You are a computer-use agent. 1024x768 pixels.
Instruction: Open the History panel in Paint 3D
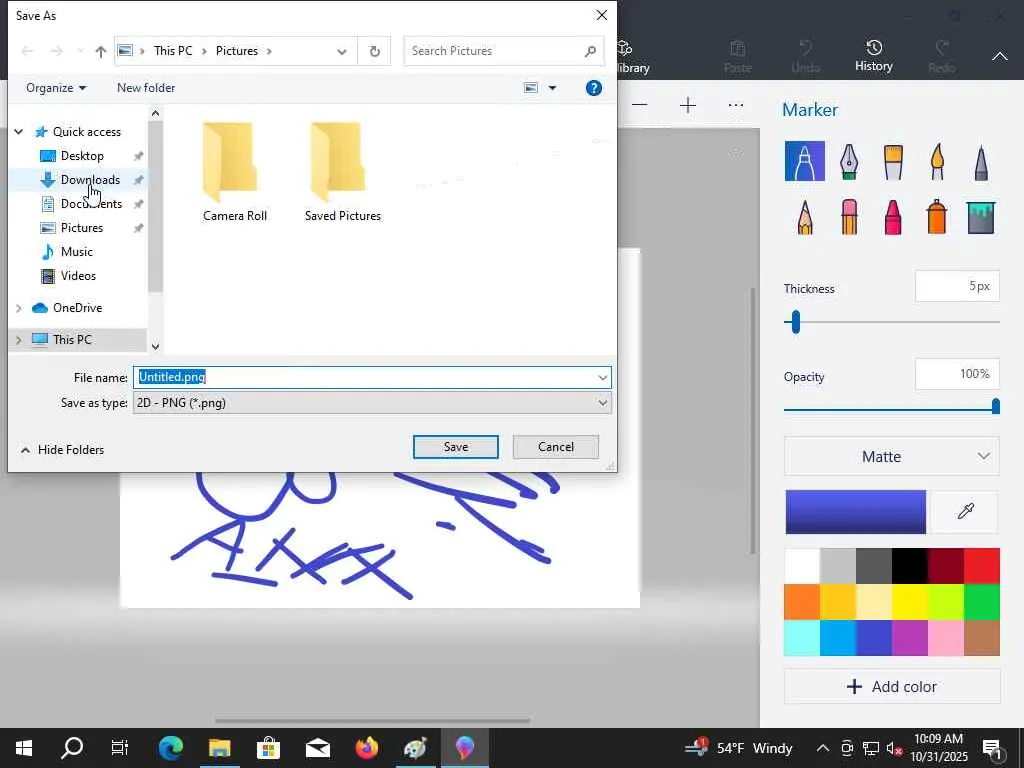coord(874,56)
